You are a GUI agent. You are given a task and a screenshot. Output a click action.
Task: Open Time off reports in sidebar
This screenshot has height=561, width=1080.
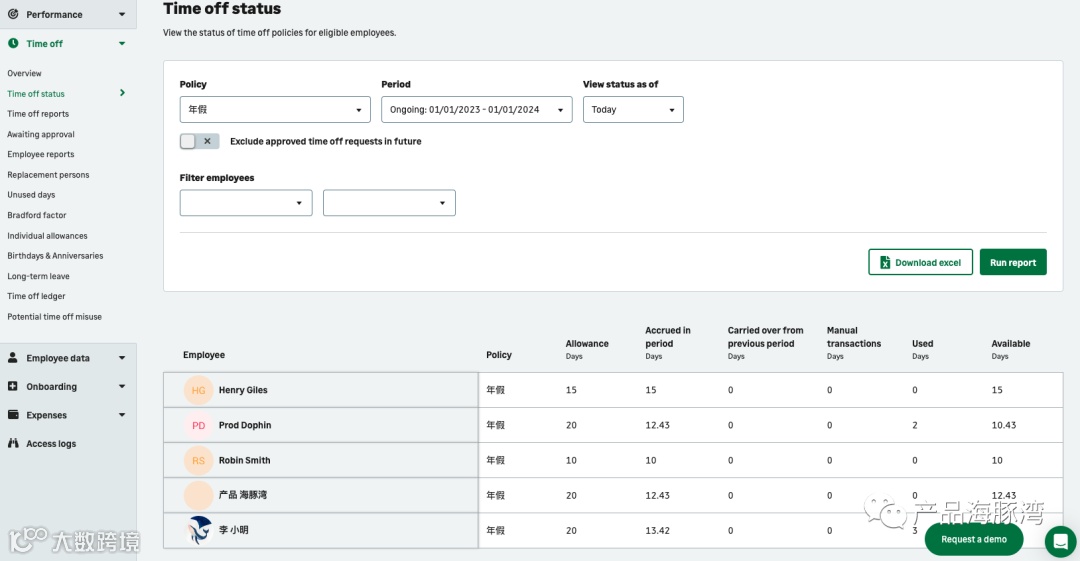[x=38, y=114]
